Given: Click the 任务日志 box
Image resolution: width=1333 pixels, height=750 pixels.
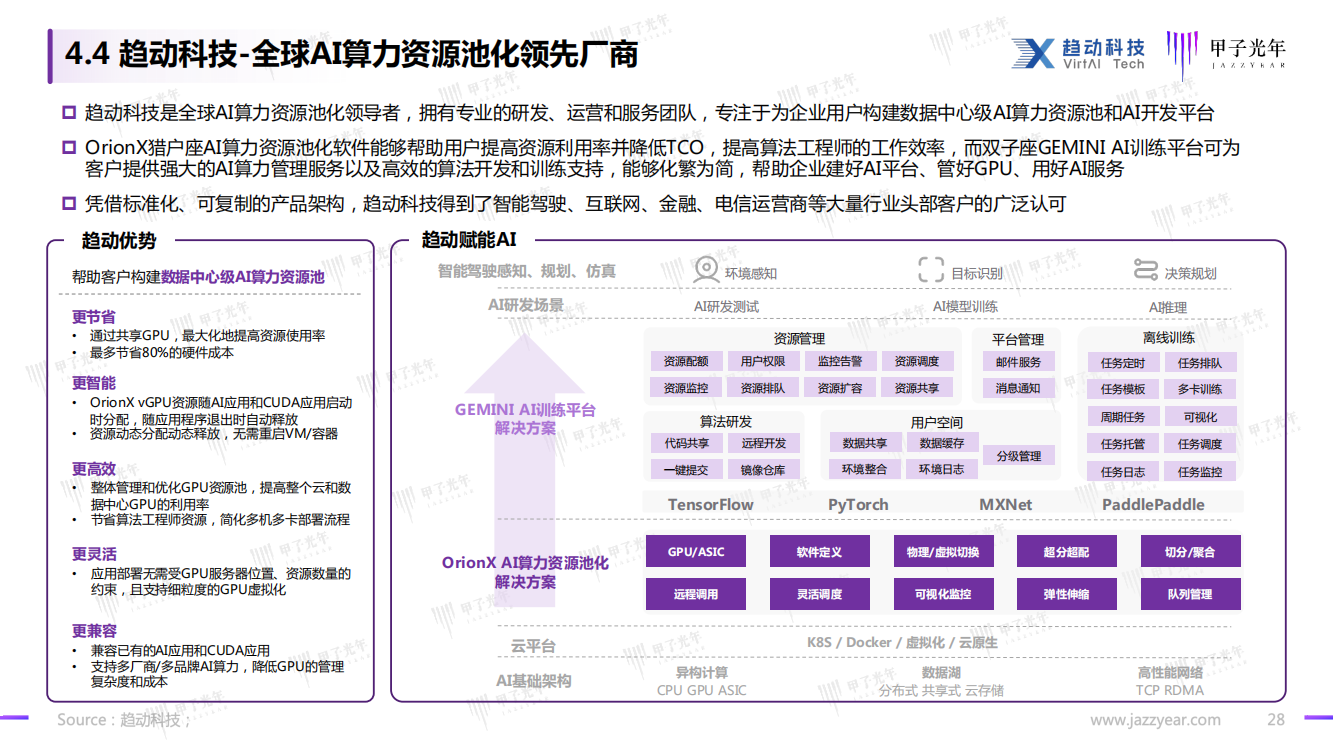Looking at the screenshot, I should (1123, 472).
